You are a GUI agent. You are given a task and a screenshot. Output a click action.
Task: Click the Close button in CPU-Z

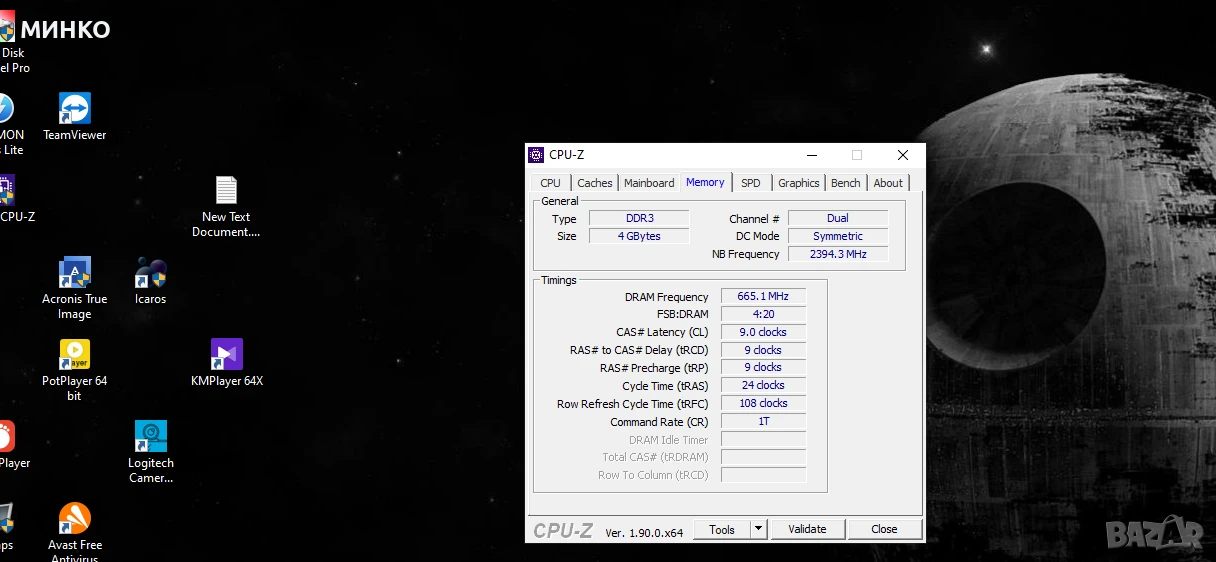tap(884, 530)
